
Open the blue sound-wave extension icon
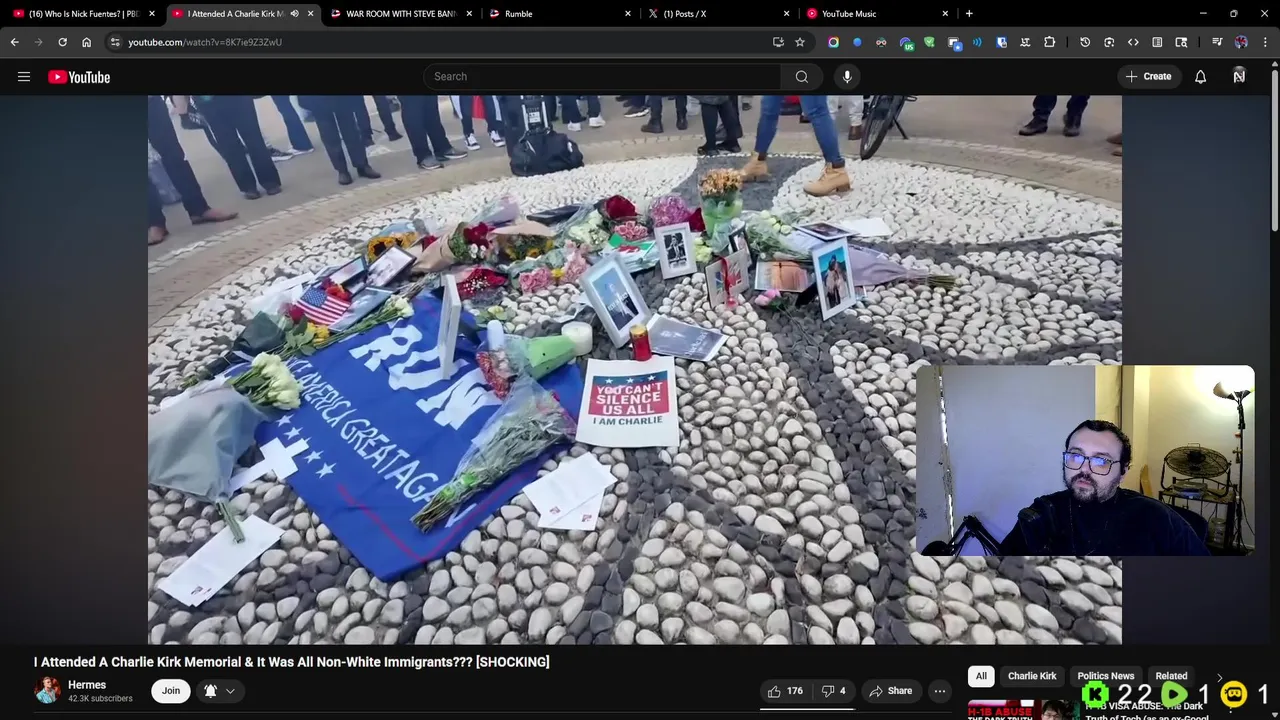[x=977, y=42]
